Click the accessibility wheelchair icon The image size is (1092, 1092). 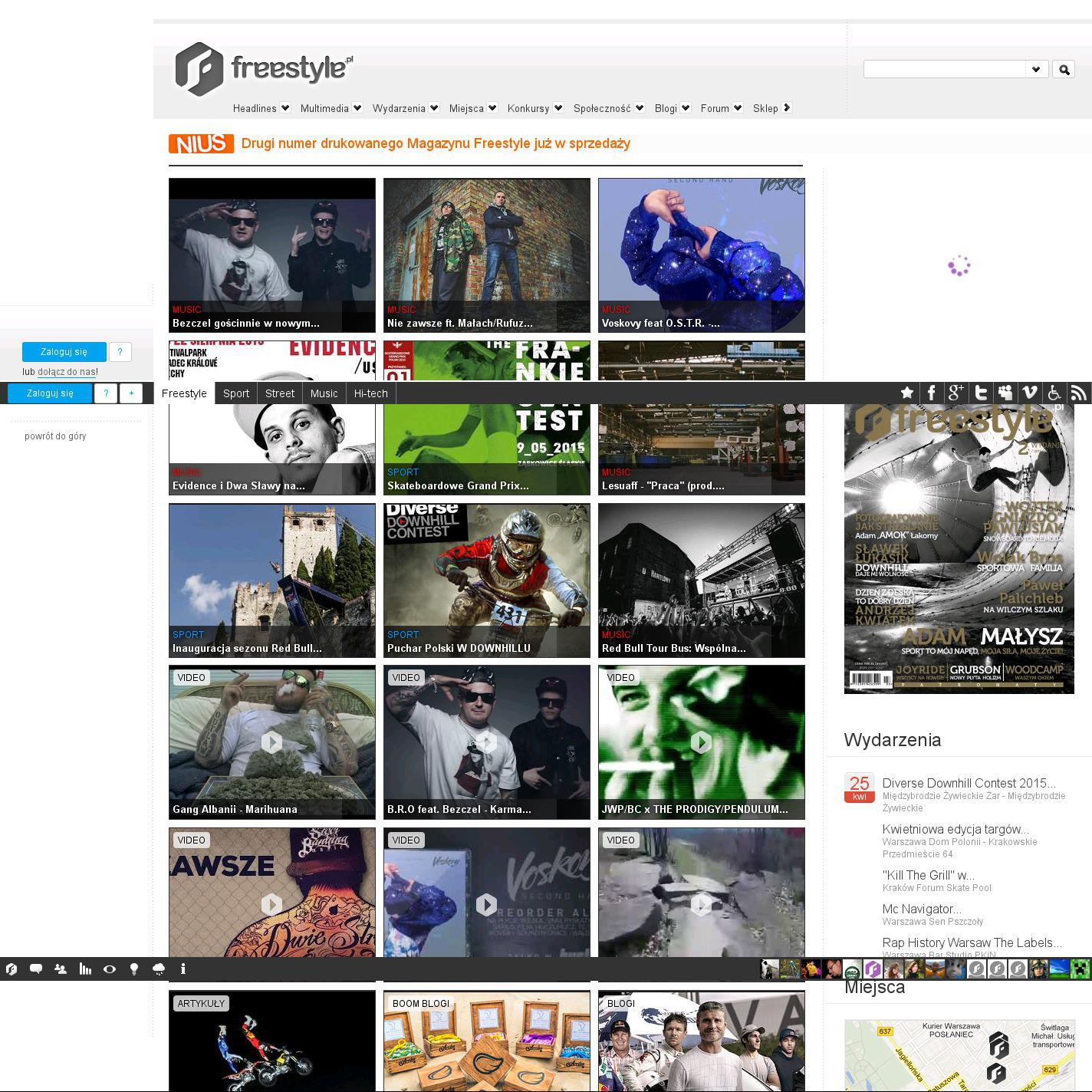click(1054, 393)
